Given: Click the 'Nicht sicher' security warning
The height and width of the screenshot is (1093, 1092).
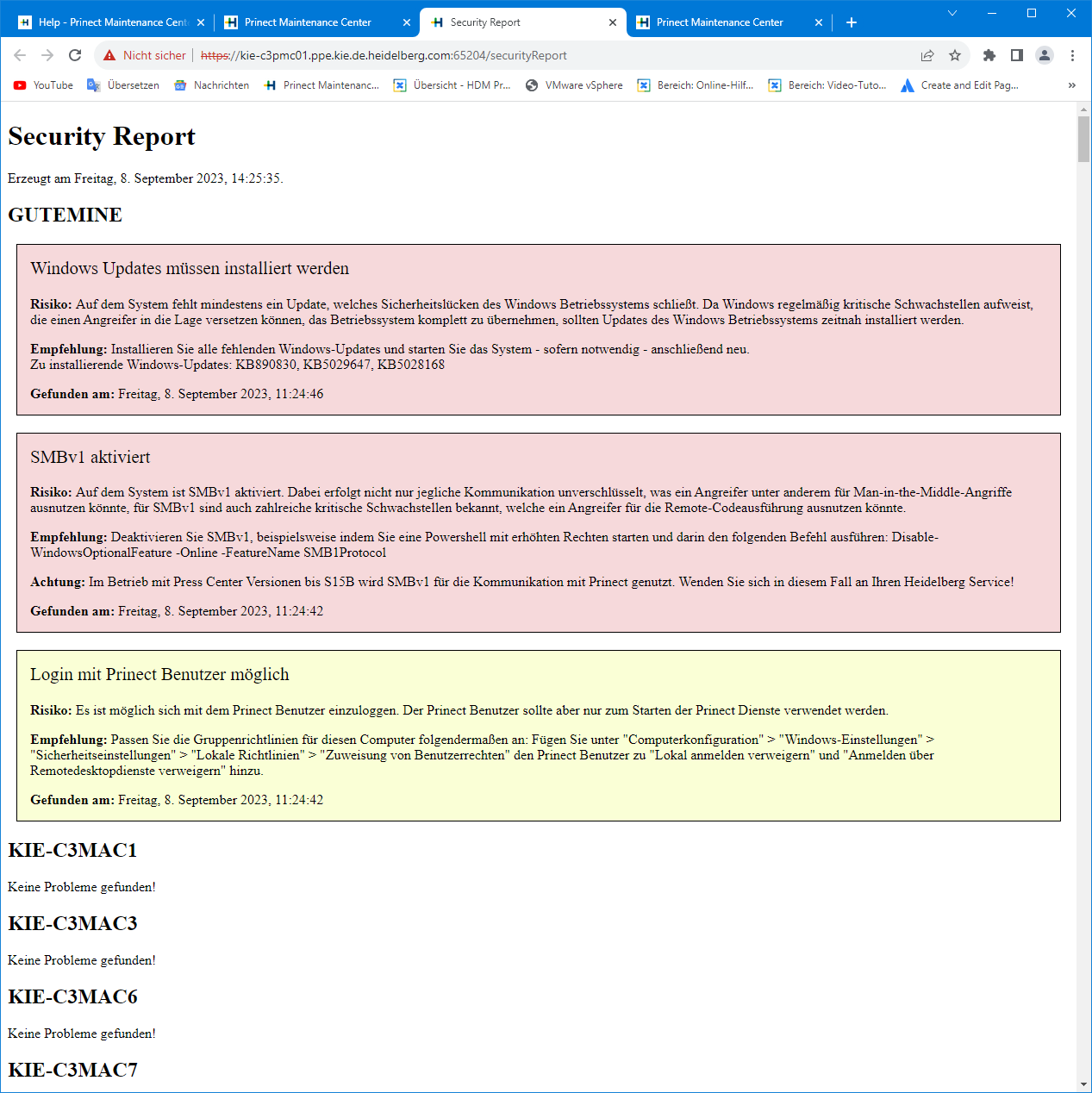Looking at the screenshot, I should click(x=145, y=55).
